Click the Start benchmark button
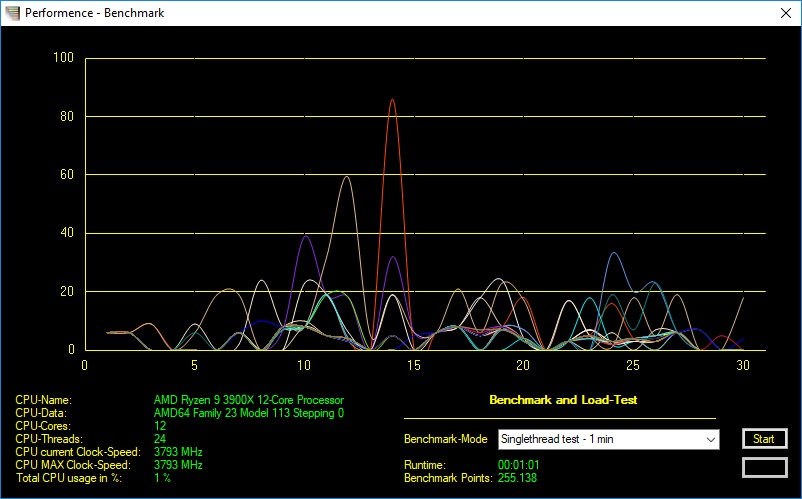 coord(764,439)
